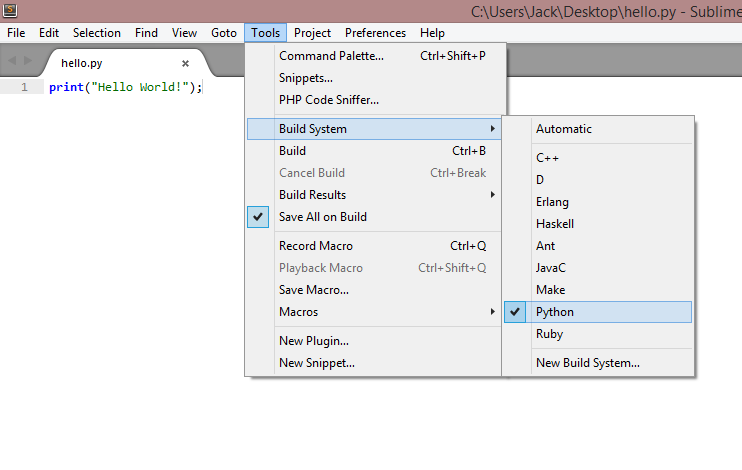Select Python build system option
This screenshot has height=470, width=742.
coord(598,312)
